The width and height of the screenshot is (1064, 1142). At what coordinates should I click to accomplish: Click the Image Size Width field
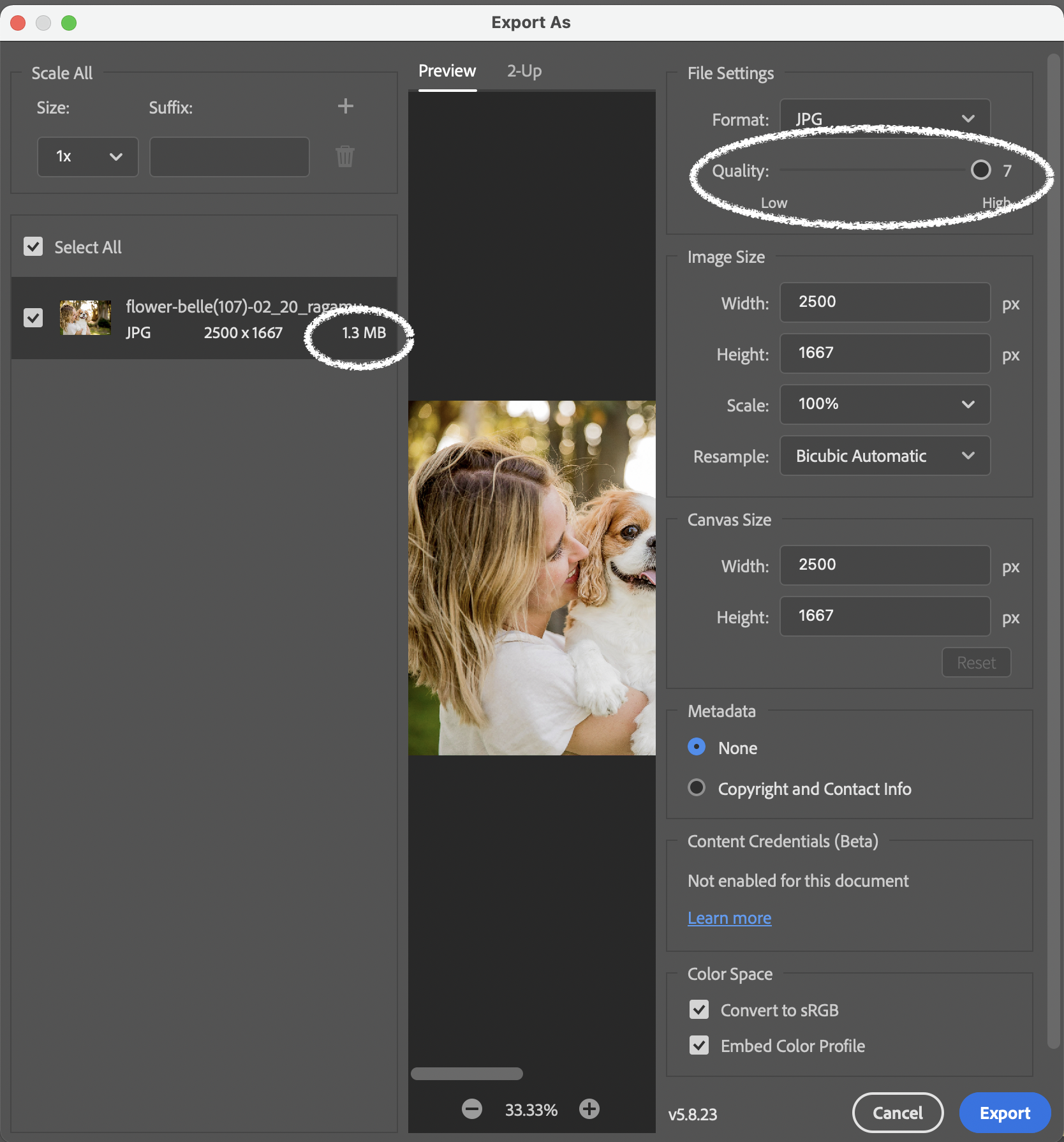click(885, 302)
